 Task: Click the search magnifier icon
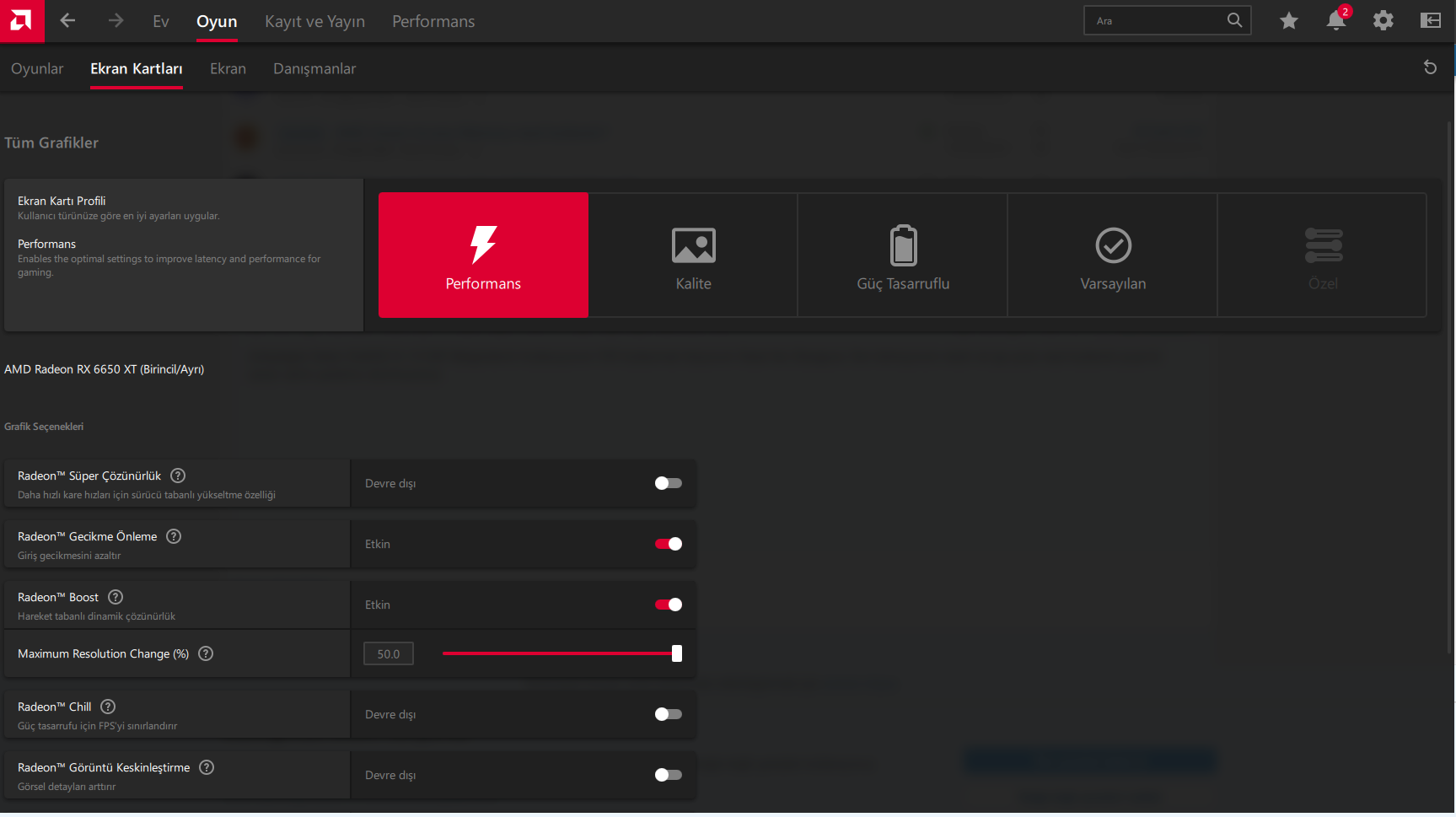[1234, 20]
